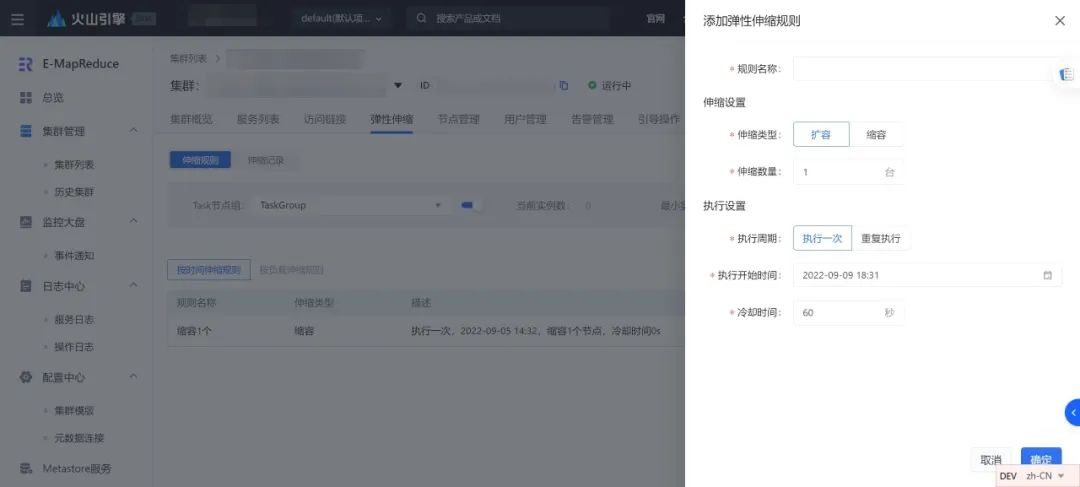Open 服务日志 in sidebar
The width and height of the screenshot is (1080, 487).
coord(74,320)
